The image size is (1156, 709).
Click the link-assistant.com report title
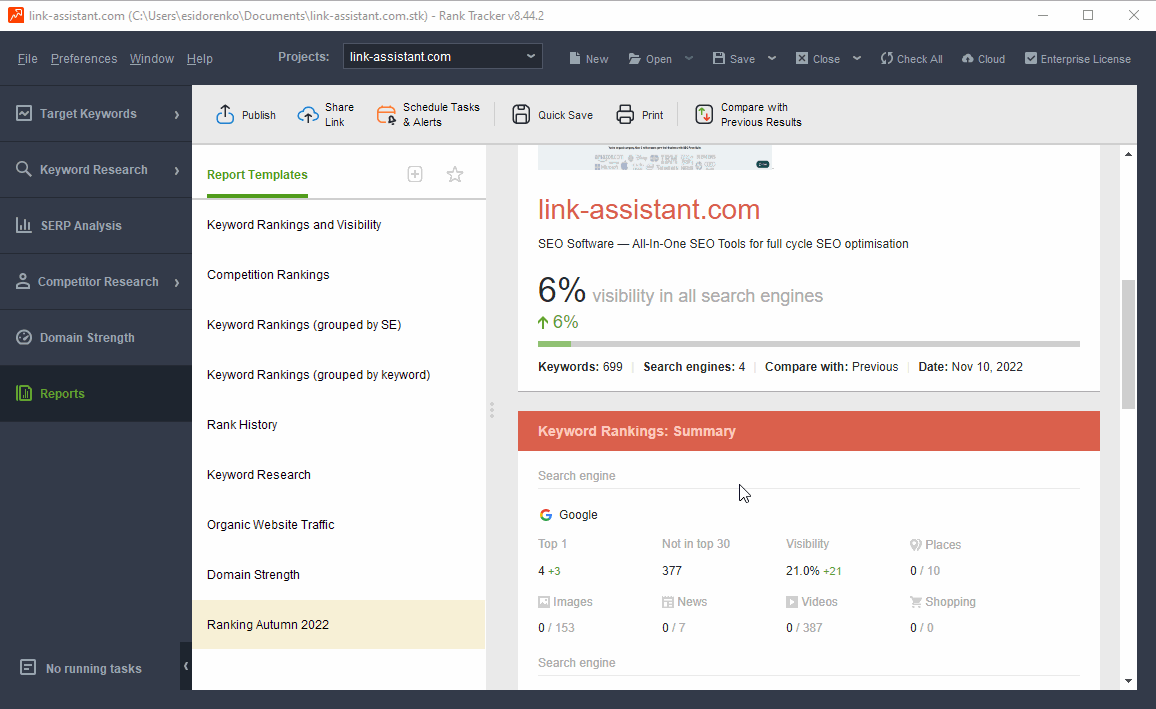click(649, 209)
